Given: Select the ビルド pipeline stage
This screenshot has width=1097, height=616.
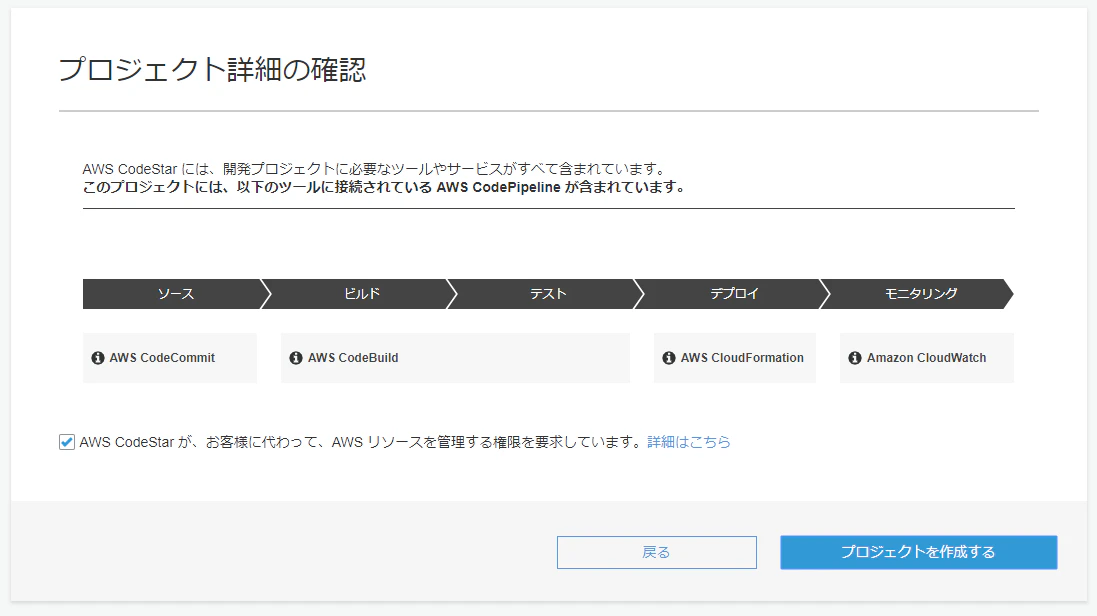Looking at the screenshot, I should pyautogui.click(x=362, y=294).
